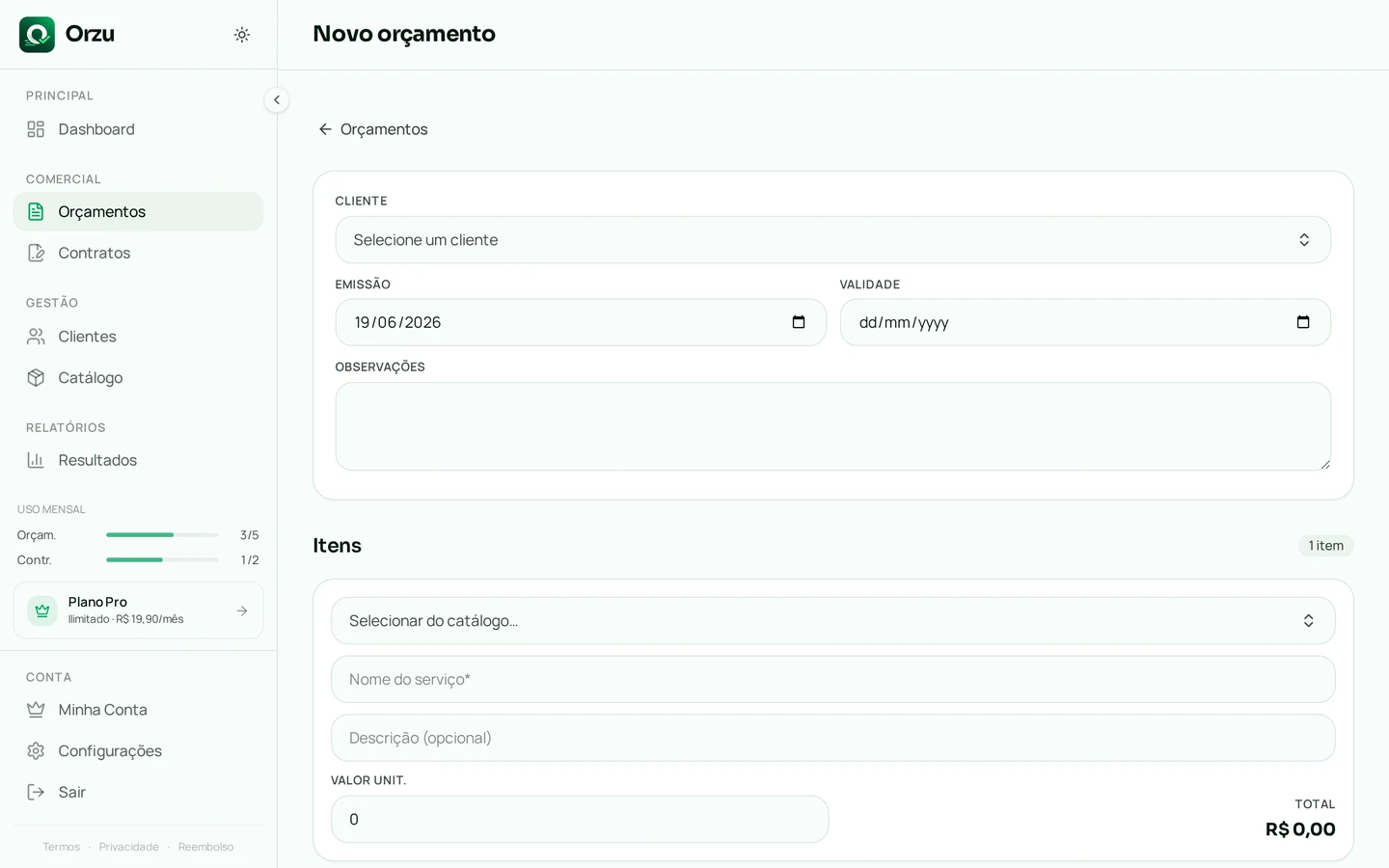Open the Validade date picker calendar icon
Screen dimensions: 1389x868
pyautogui.click(x=1303, y=322)
